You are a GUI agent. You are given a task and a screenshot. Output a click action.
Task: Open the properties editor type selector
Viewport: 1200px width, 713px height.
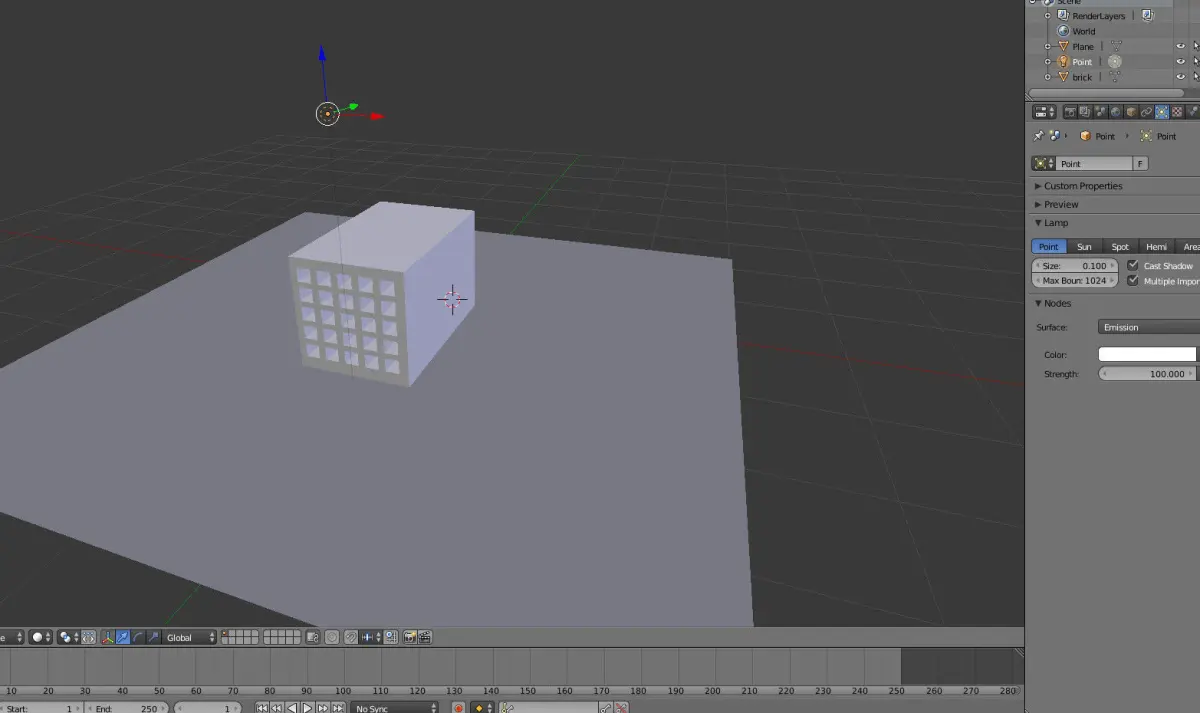tap(1045, 112)
